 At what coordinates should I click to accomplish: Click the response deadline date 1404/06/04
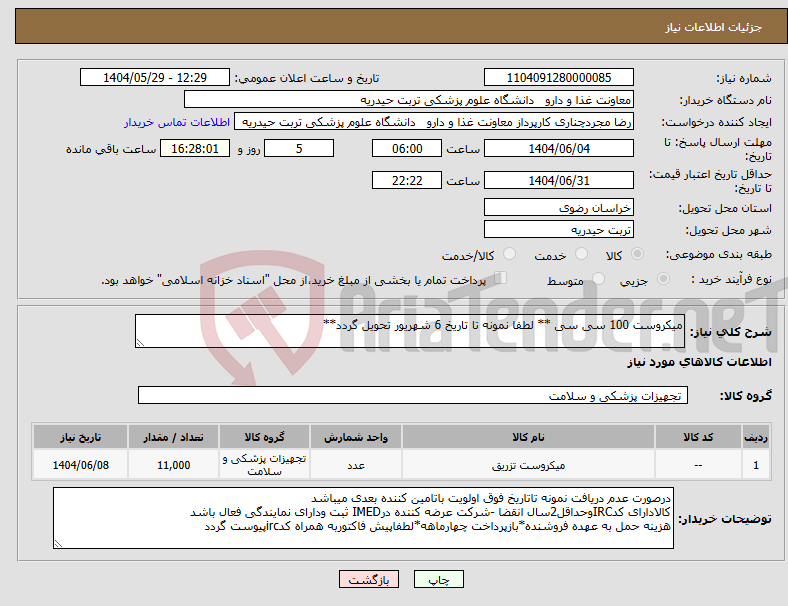[559, 148]
